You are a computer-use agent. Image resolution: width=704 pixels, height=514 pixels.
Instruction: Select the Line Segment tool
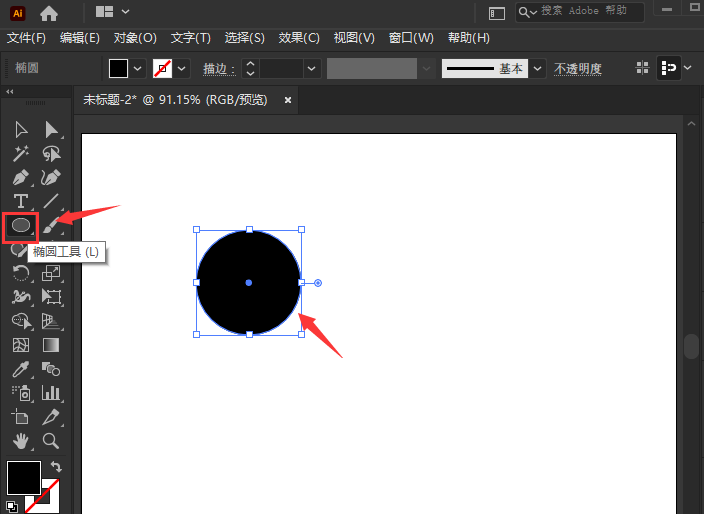[x=51, y=201]
